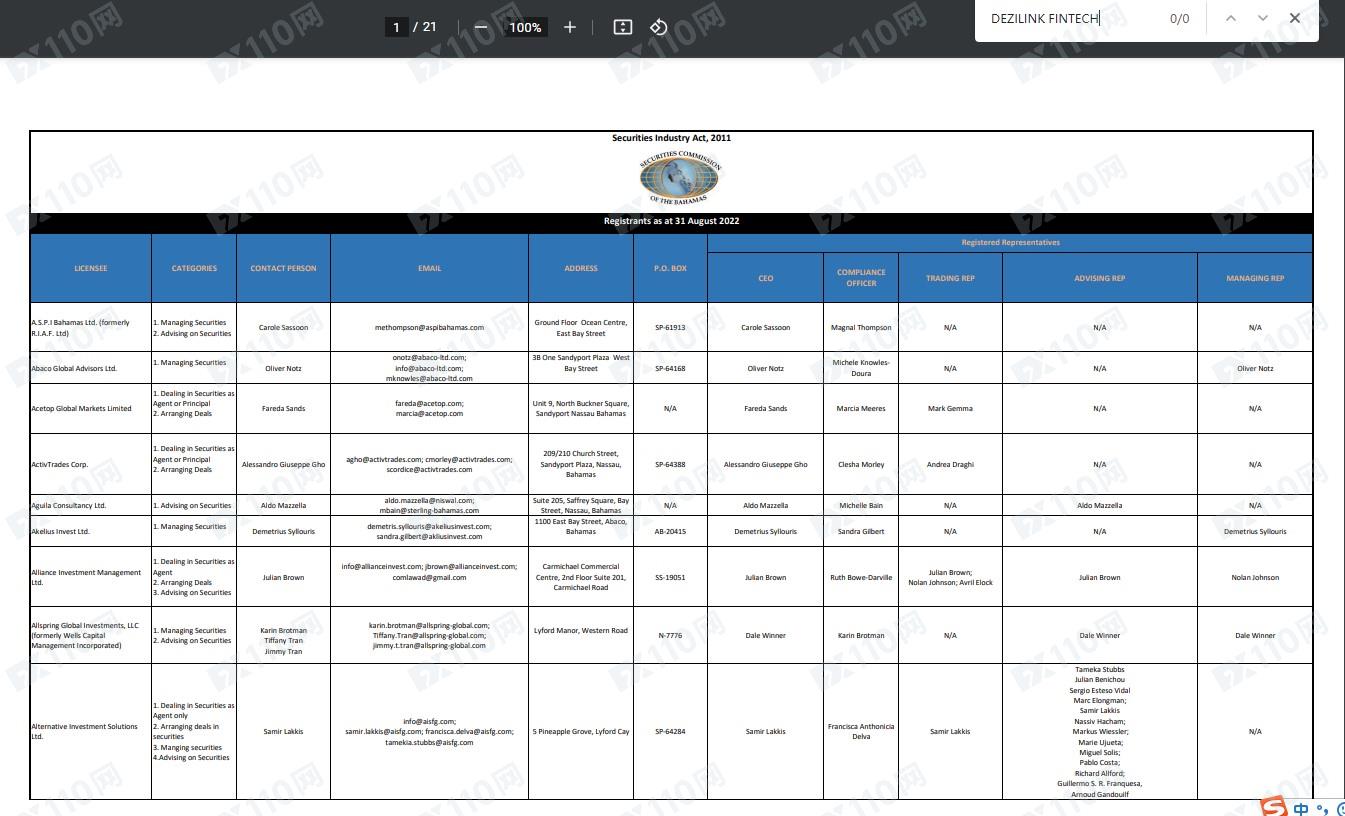The image size is (1345, 816).
Task: Click the EMAIL column header
Action: pyautogui.click(x=429, y=268)
